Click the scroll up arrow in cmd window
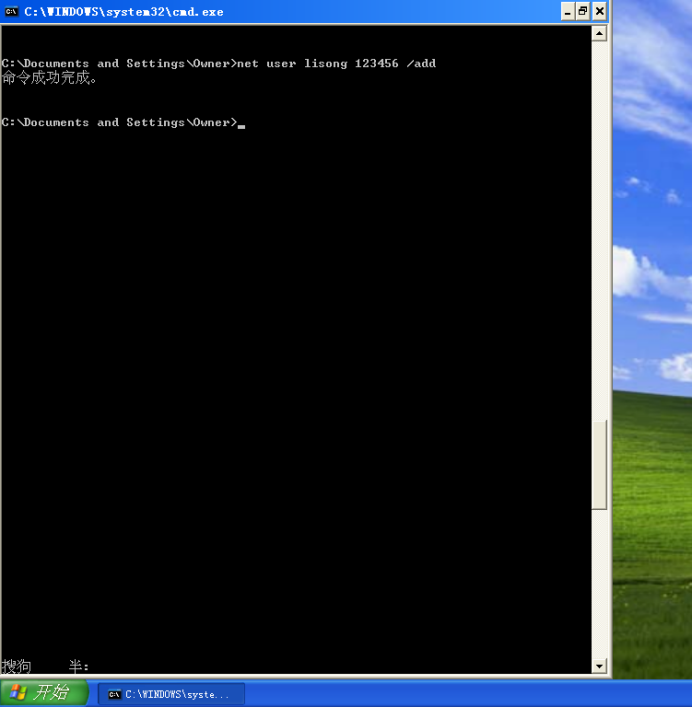Screen dimensions: 692x708 599,33
